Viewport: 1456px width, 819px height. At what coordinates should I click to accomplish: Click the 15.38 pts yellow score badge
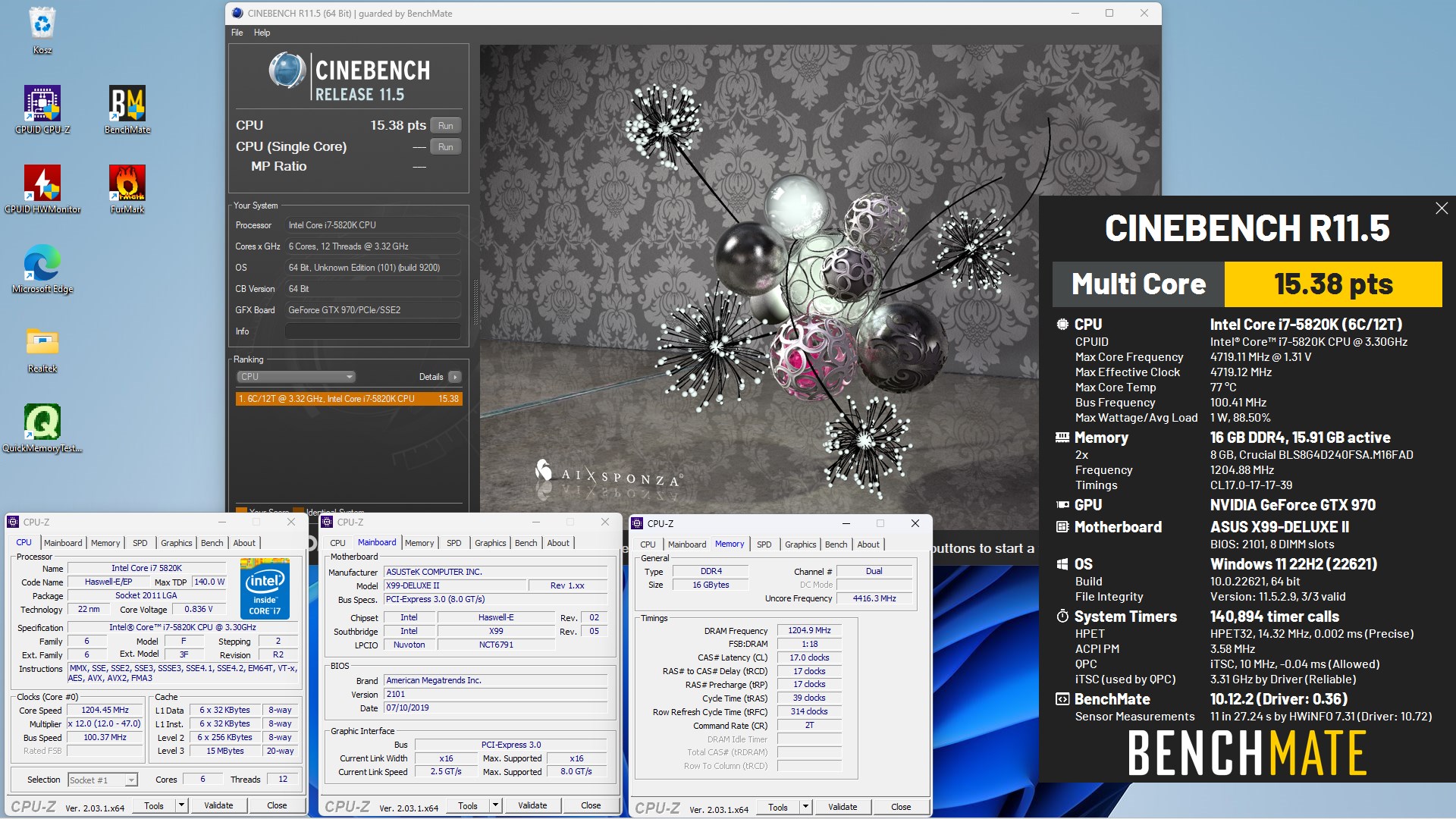click(x=1333, y=284)
